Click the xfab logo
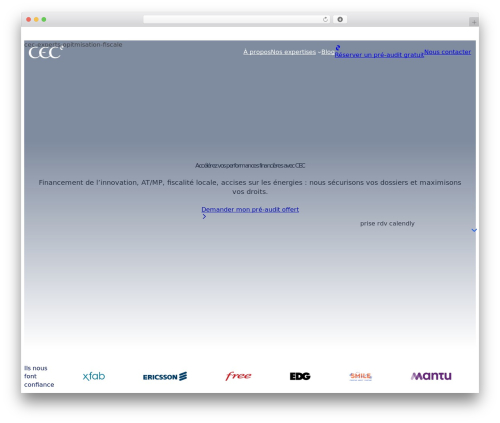This screenshot has width=500, height=423. pyautogui.click(x=94, y=376)
